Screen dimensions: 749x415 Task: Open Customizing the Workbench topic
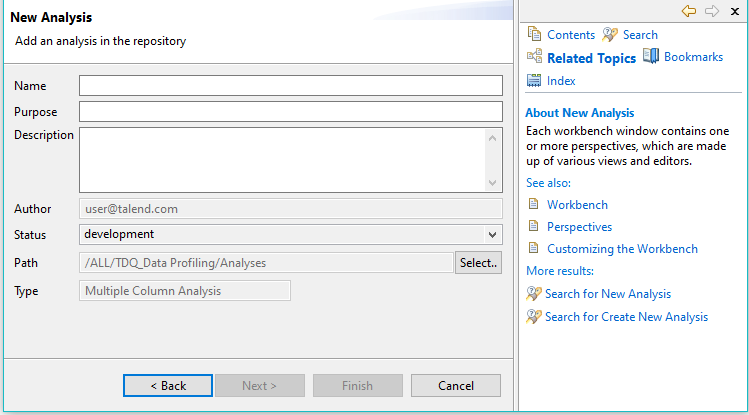click(x=622, y=249)
